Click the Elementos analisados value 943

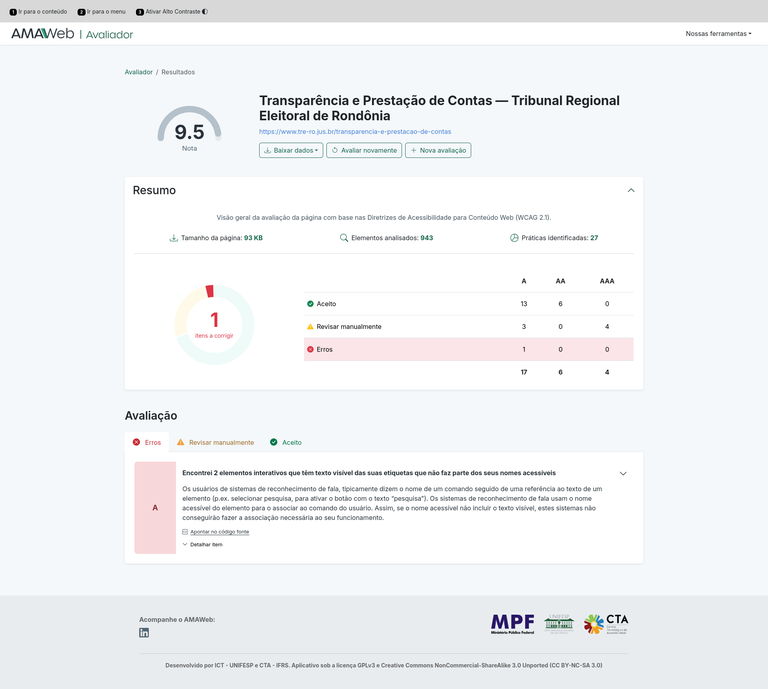427,238
